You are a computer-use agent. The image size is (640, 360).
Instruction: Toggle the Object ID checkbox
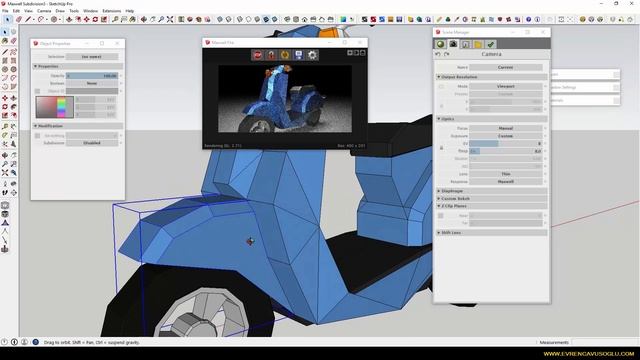point(38,91)
